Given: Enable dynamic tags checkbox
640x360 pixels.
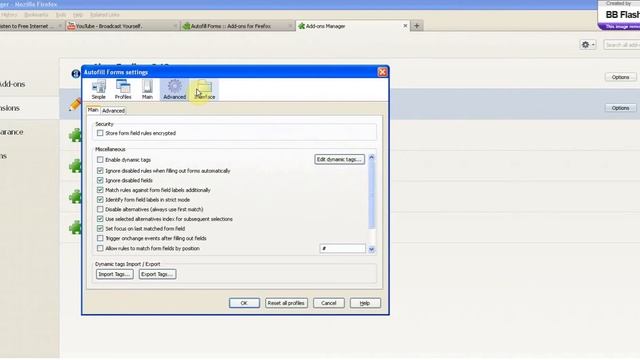Looking at the screenshot, I should point(100,160).
